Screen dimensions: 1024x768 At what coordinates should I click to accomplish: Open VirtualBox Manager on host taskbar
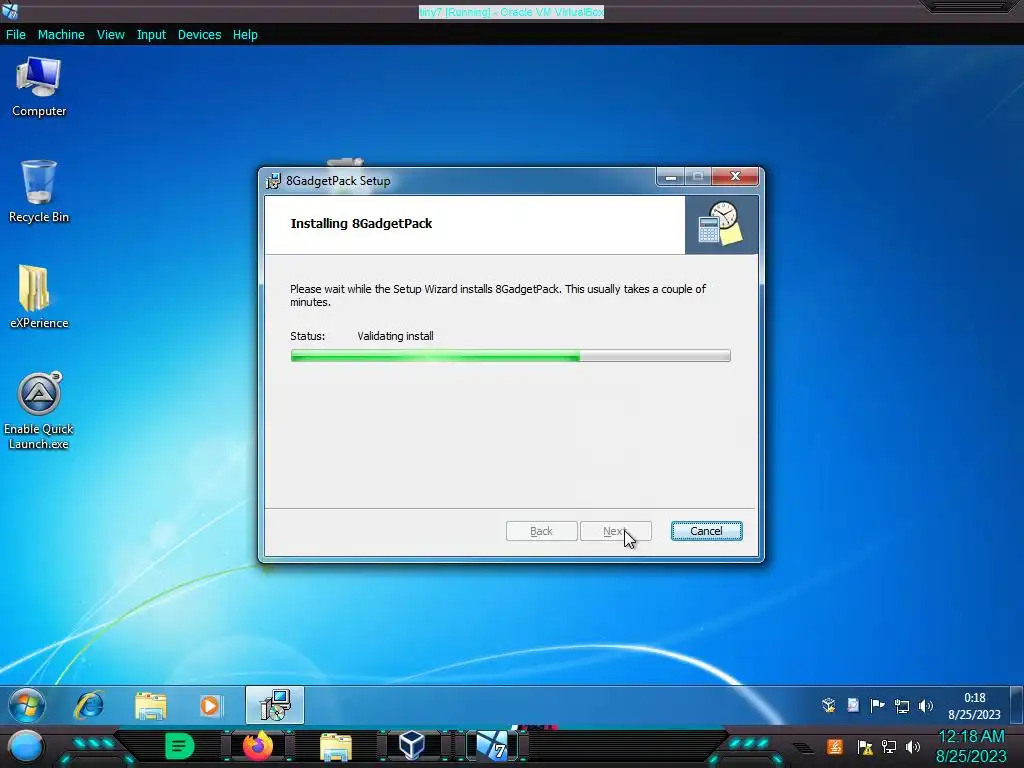point(412,746)
